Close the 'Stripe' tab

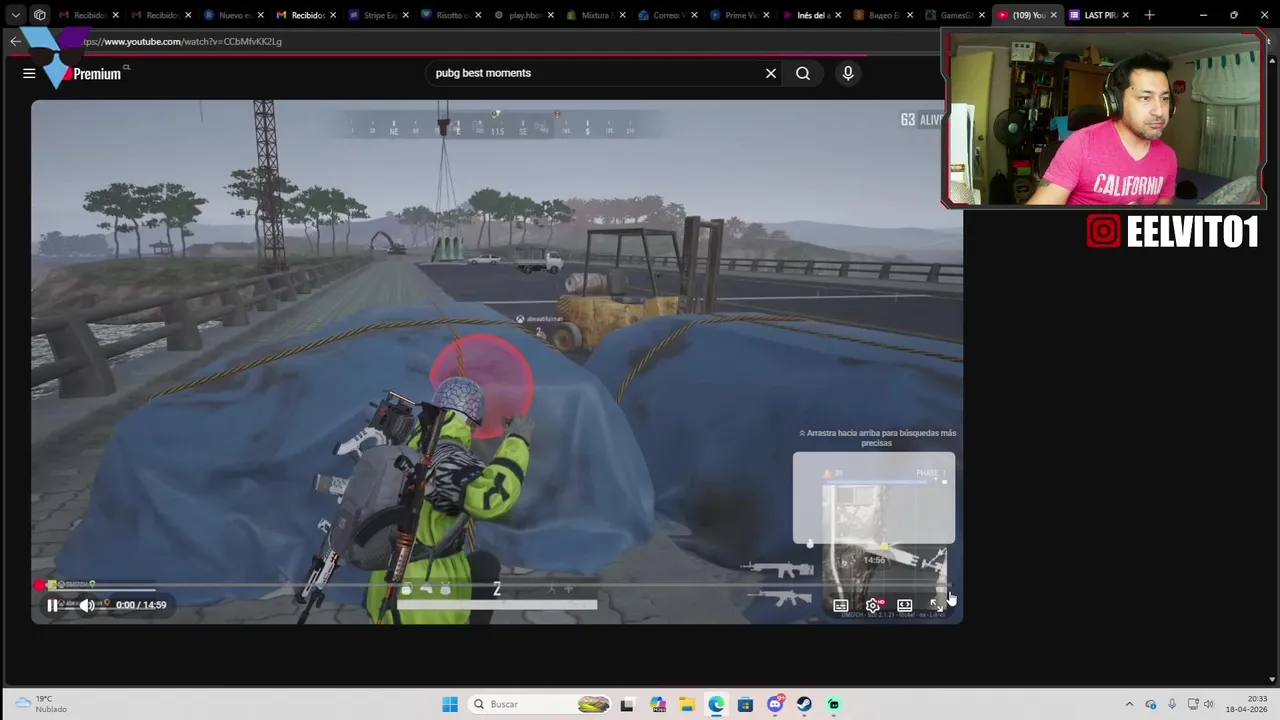405,15
